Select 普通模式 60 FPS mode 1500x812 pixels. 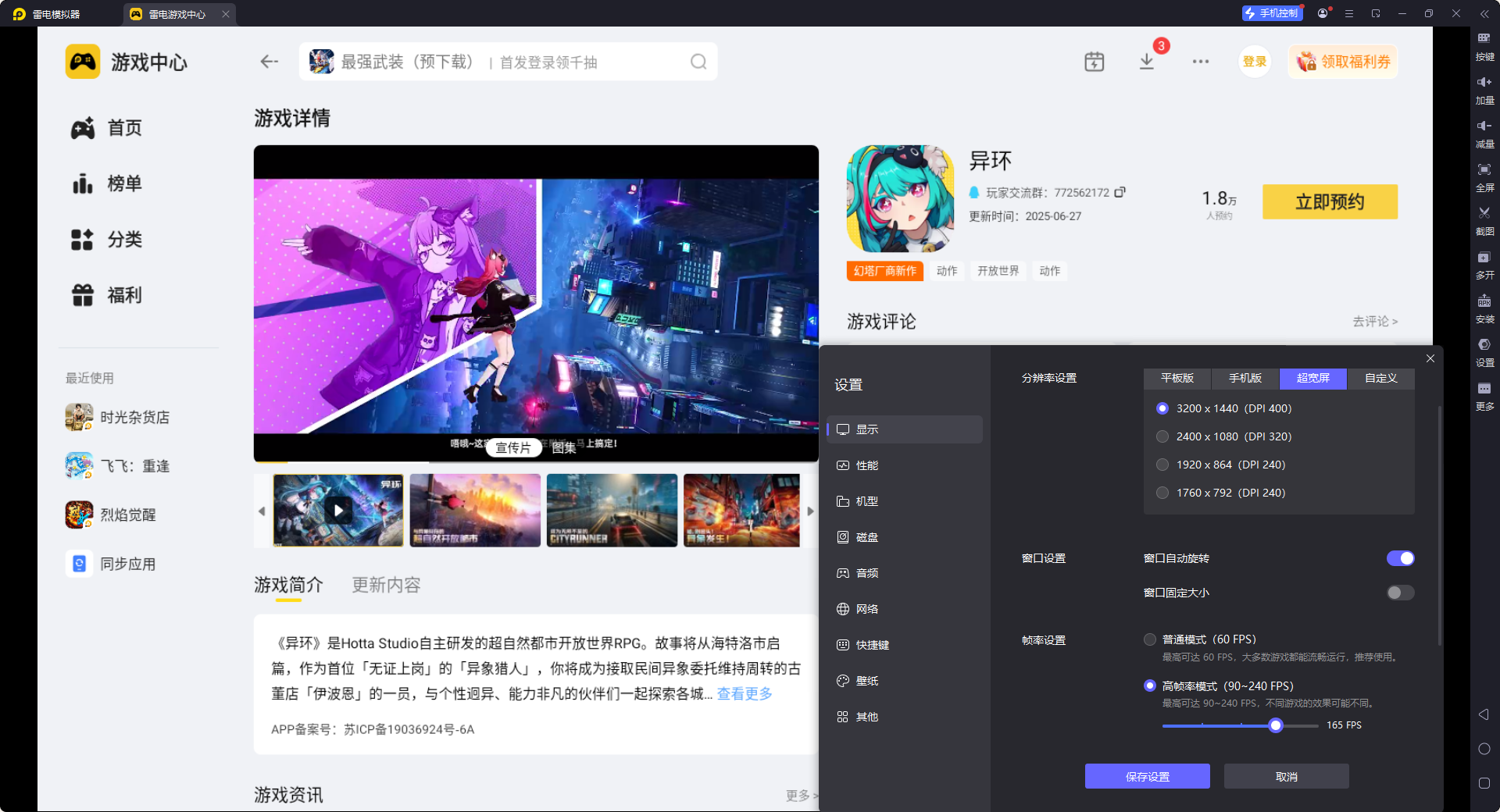pos(1149,639)
